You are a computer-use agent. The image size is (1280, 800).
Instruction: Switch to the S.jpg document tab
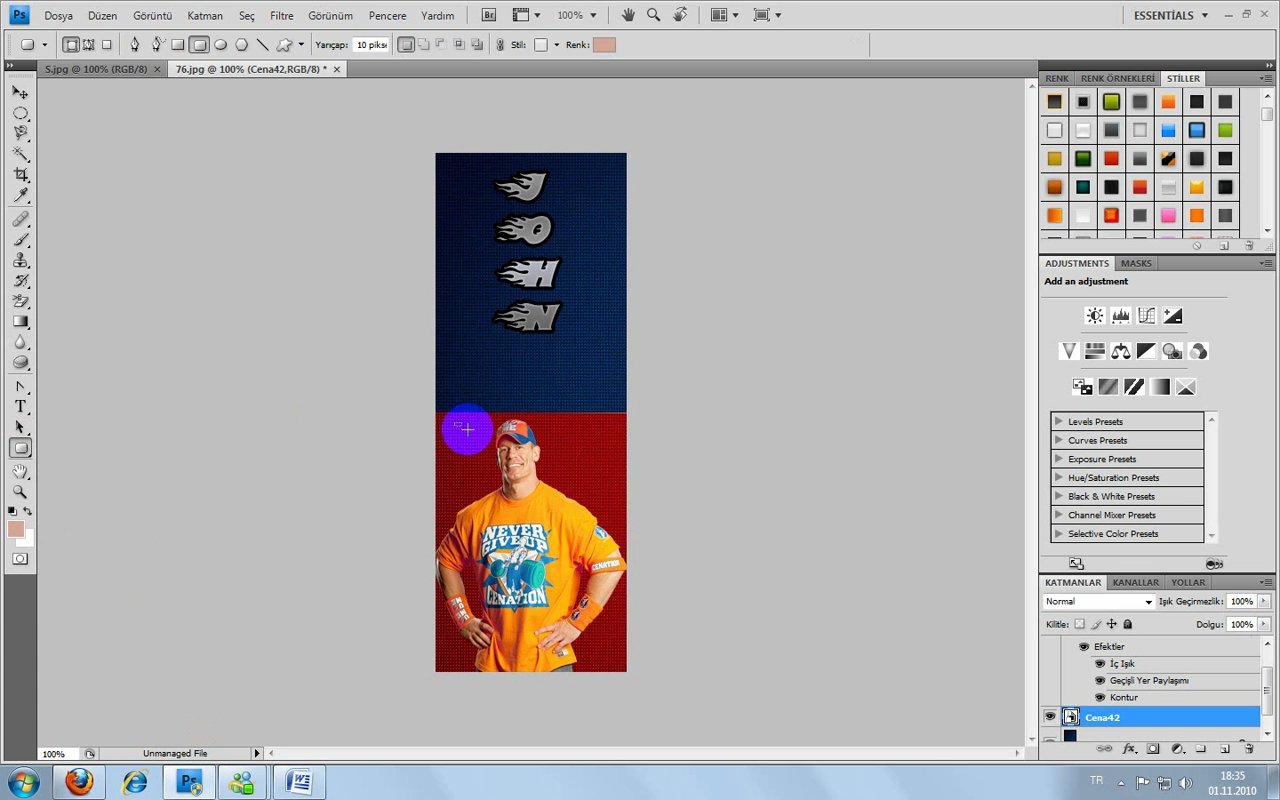click(95, 69)
